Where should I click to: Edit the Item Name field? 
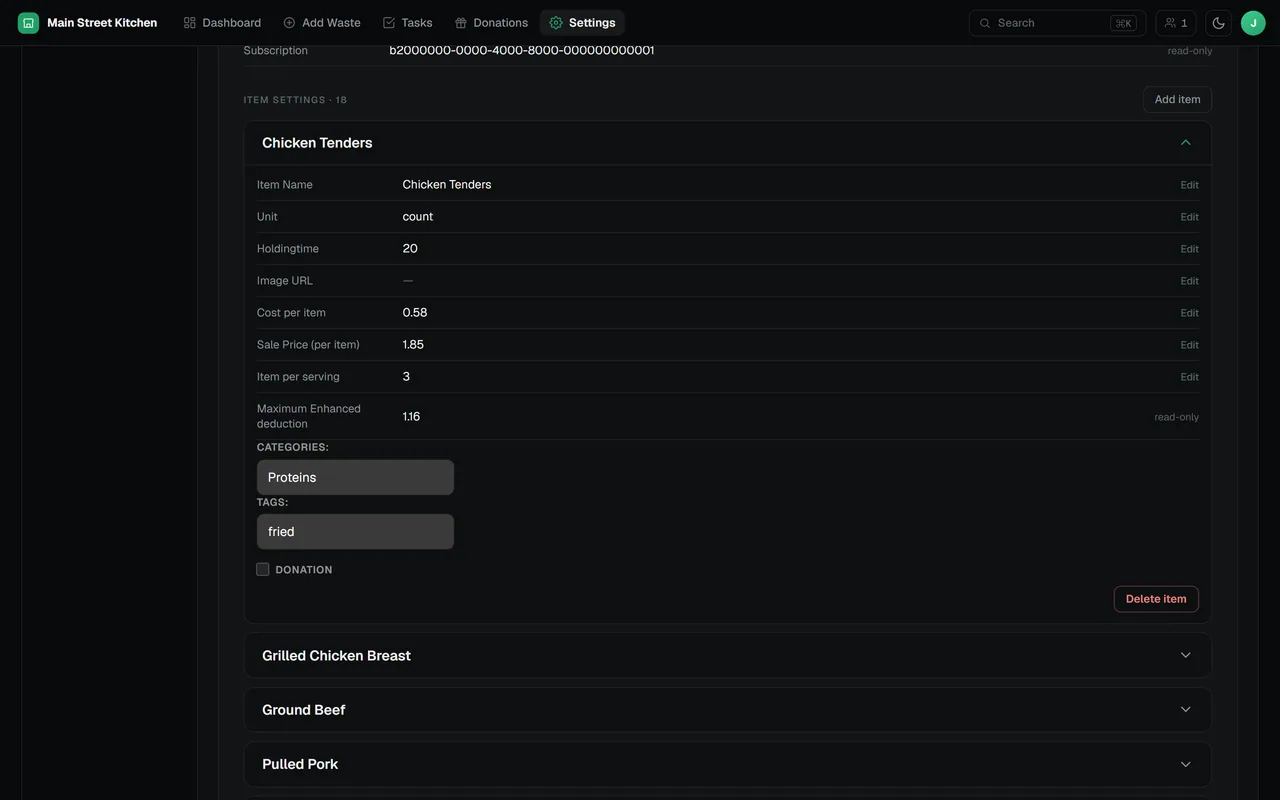(x=1189, y=185)
